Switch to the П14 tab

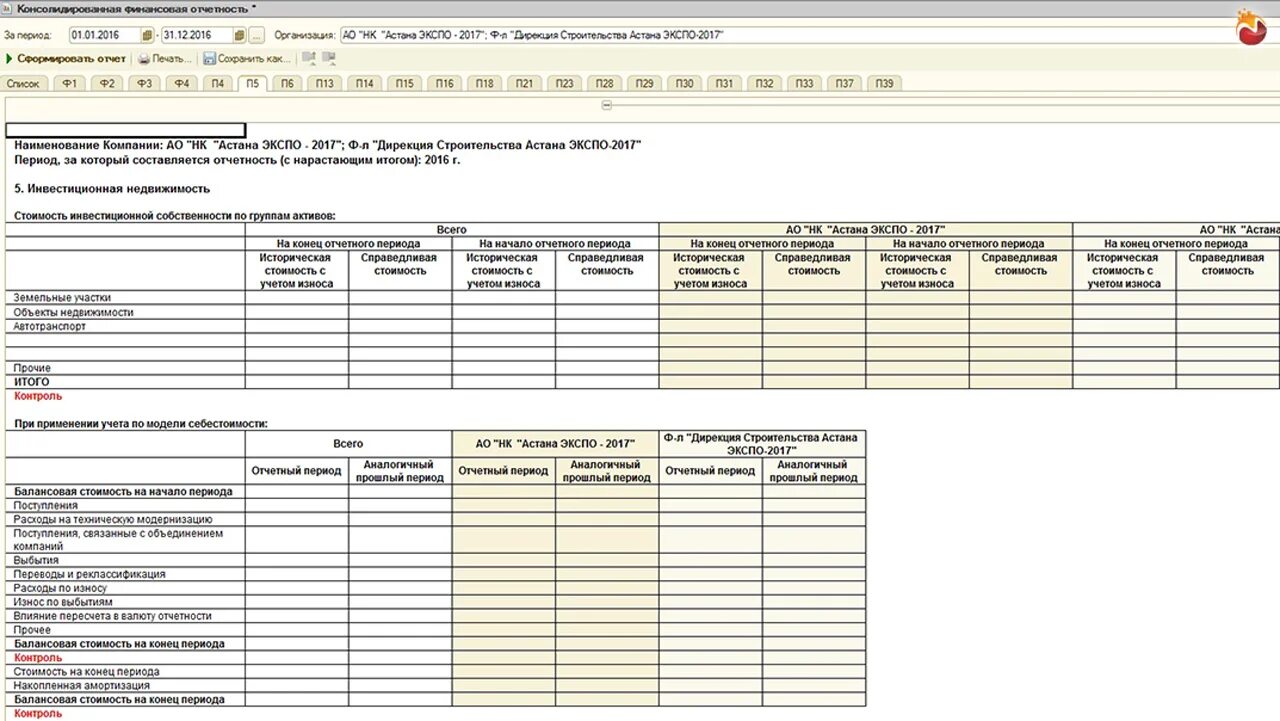tap(364, 84)
